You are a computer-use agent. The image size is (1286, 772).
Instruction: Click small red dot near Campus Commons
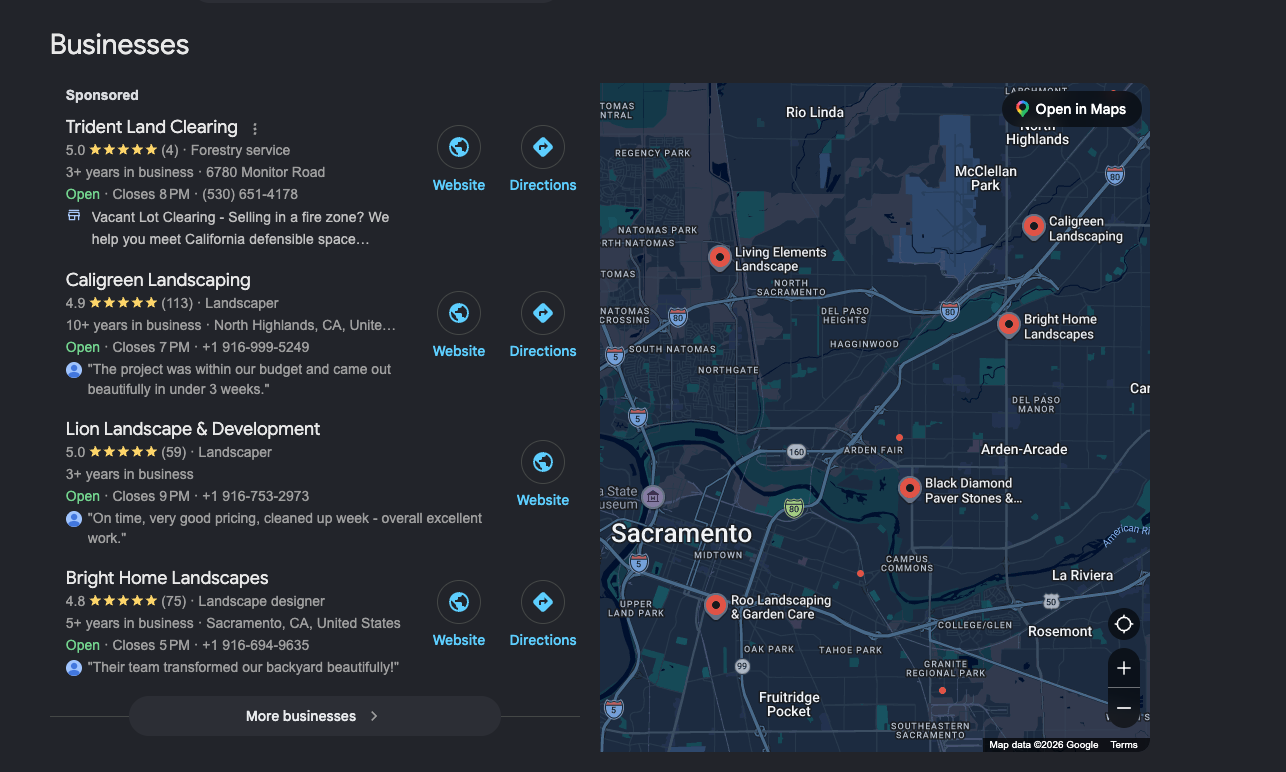click(860, 573)
